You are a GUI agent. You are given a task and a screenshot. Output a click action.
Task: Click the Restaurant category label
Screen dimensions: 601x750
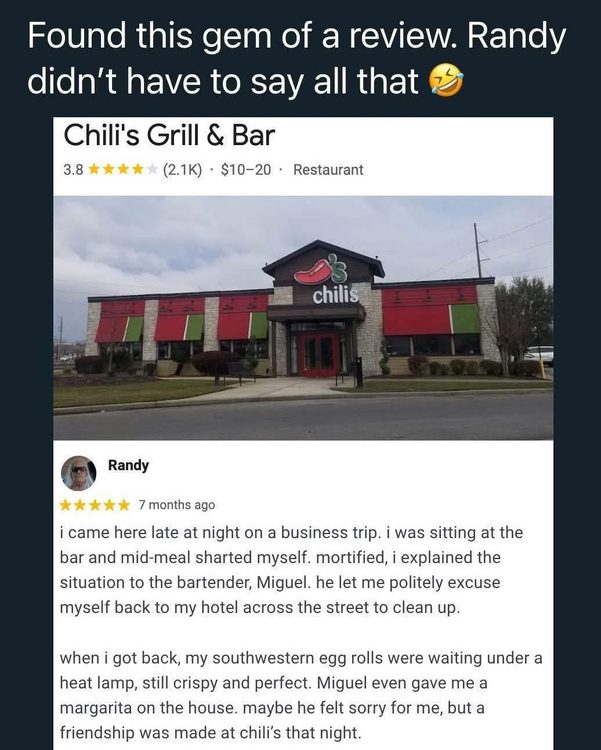[328, 170]
